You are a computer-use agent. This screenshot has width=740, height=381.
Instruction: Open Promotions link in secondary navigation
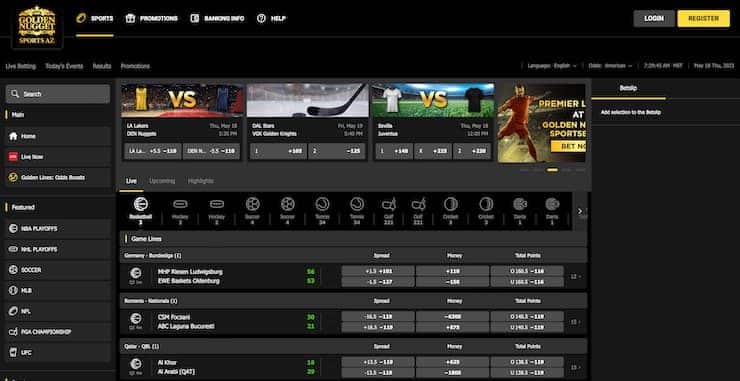(x=135, y=66)
